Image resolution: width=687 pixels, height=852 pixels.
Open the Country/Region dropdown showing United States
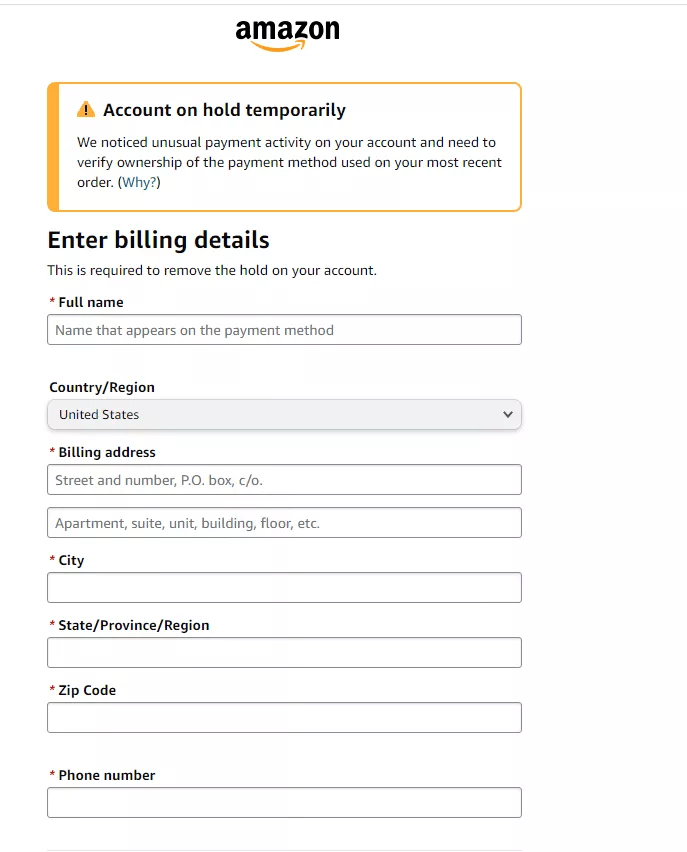click(284, 414)
